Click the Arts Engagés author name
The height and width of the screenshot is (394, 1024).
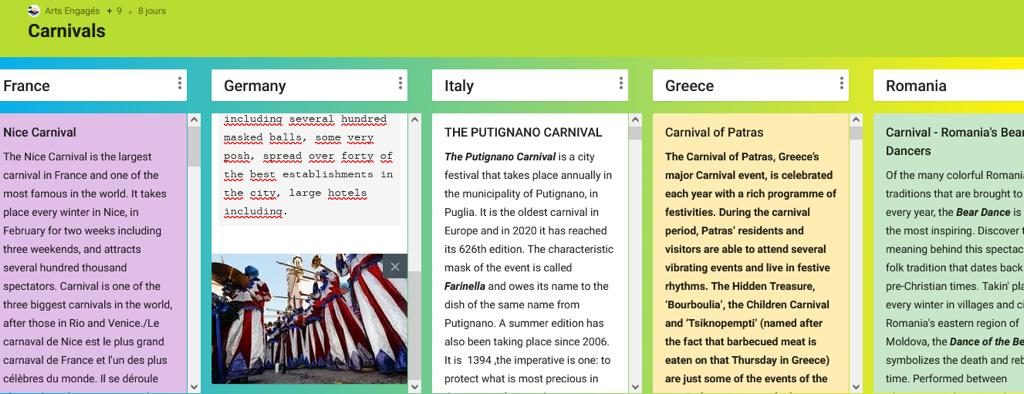(x=72, y=11)
